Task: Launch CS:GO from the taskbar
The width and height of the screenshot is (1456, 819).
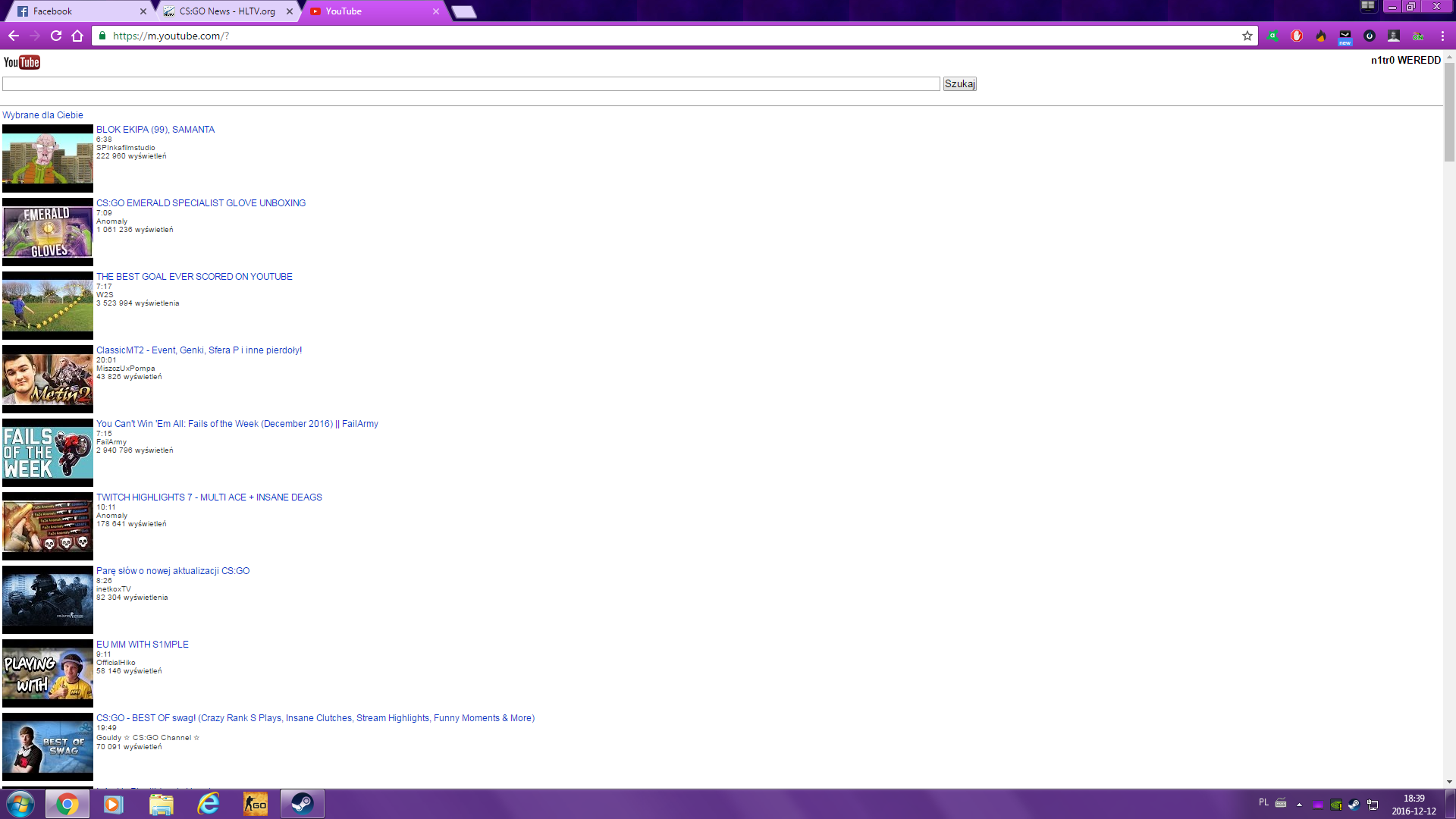Action: click(256, 804)
